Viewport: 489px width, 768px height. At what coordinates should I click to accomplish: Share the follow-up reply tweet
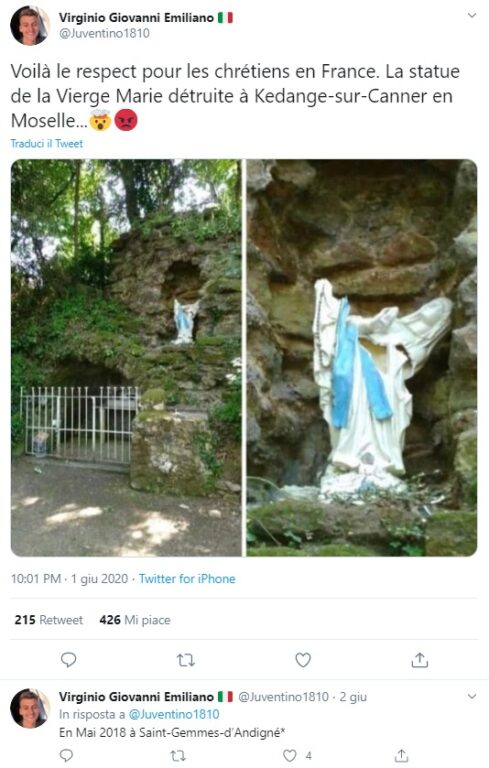coord(401,755)
